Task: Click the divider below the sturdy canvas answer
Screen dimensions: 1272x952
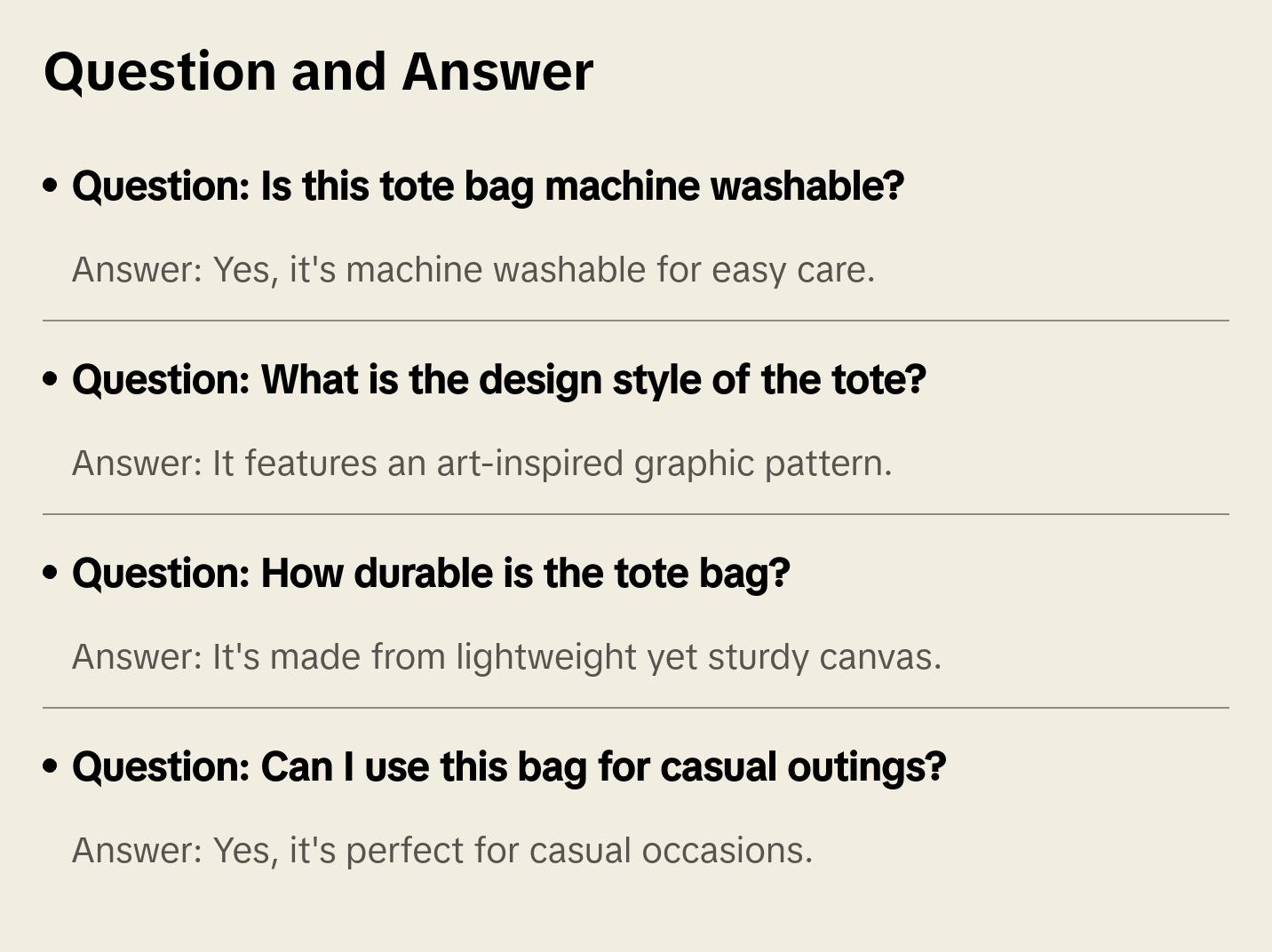Action: click(x=636, y=708)
